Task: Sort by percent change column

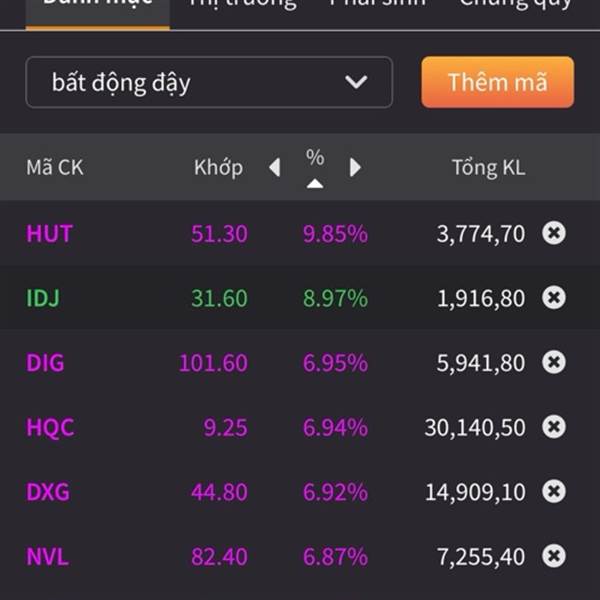Action: (x=315, y=167)
